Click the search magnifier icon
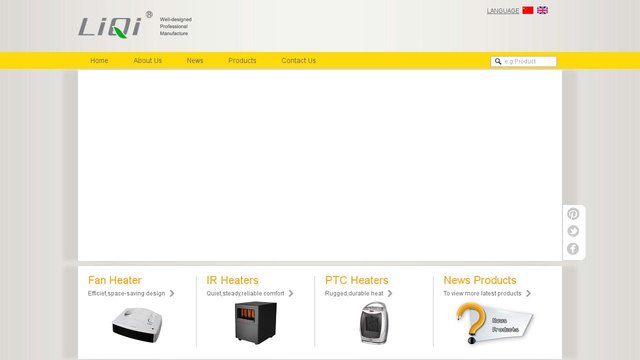640x360 pixels. 498,61
